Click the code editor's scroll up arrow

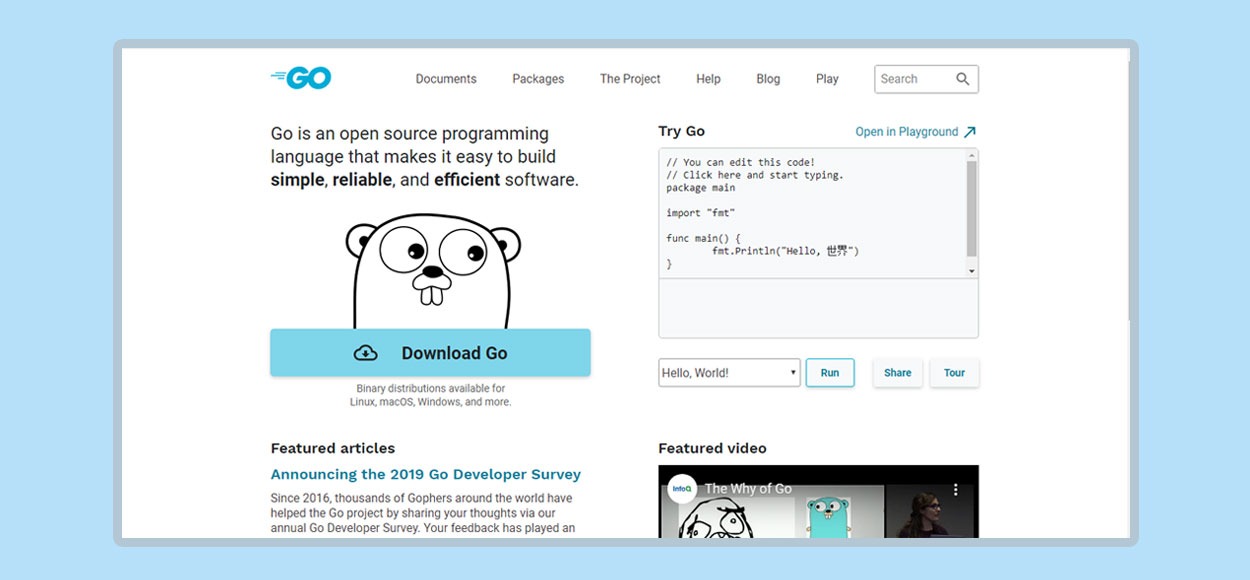coord(972,156)
